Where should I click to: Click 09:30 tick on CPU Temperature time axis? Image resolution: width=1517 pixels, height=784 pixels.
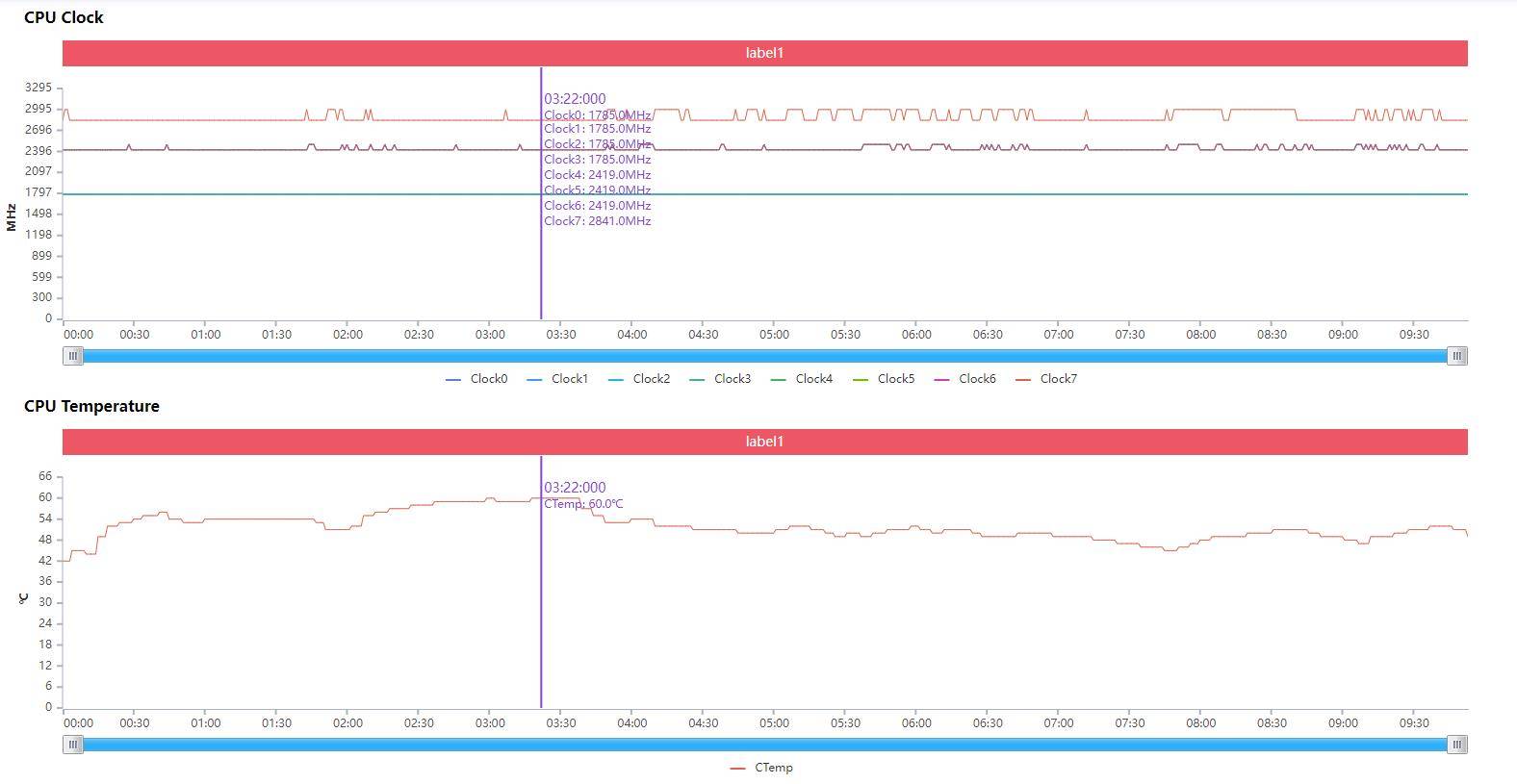pos(1414,723)
